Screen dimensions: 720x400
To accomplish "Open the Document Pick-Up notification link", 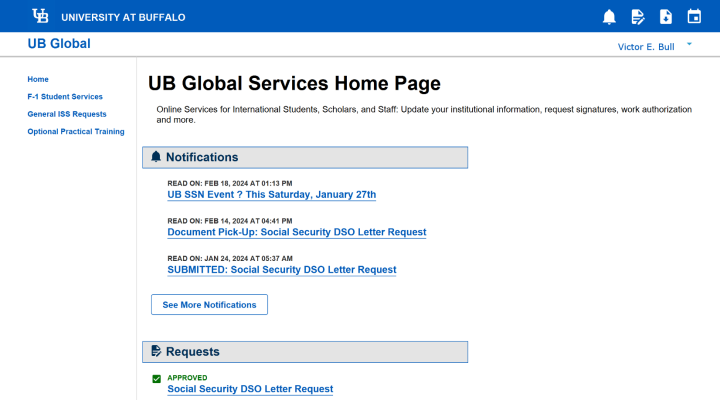I will [296, 232].
